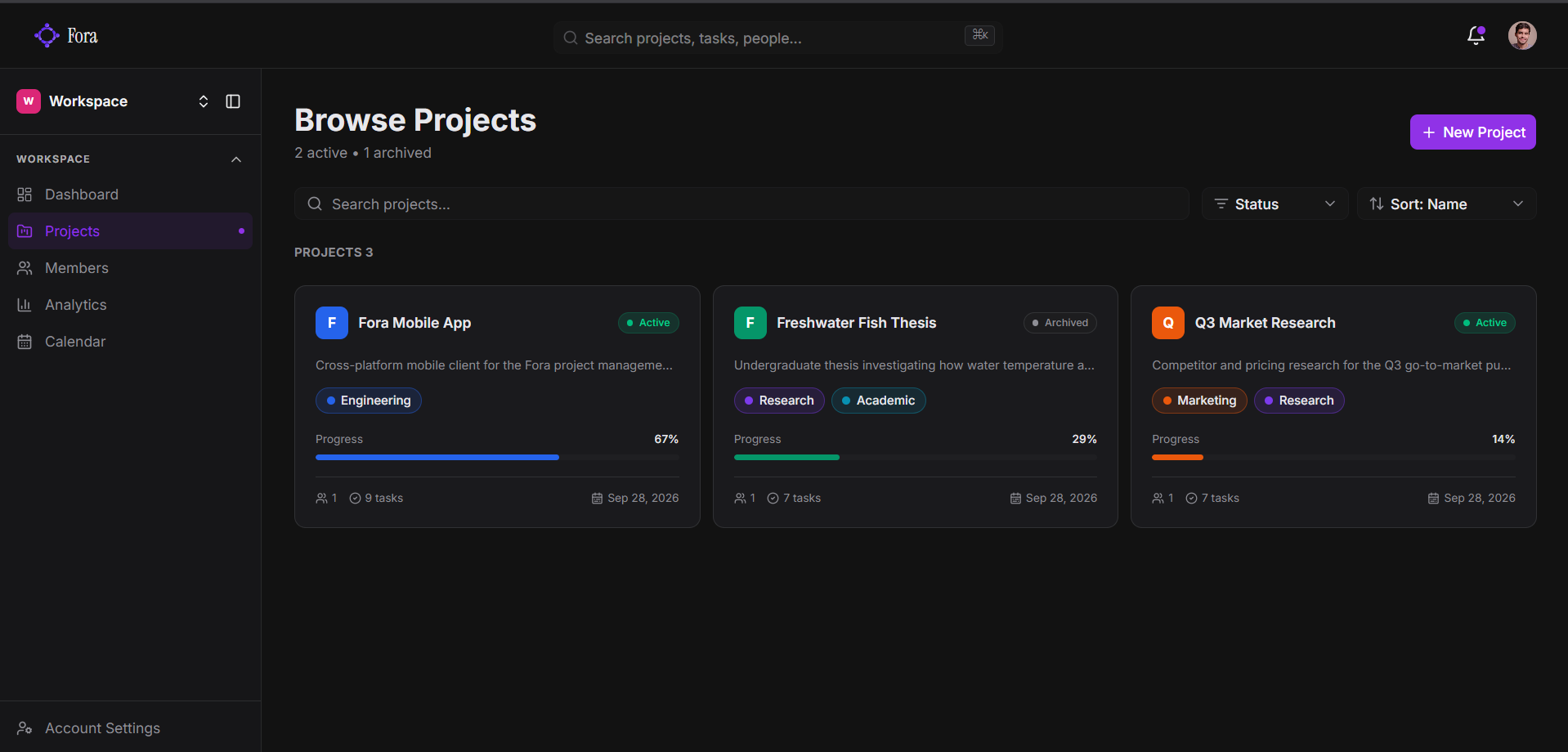Open the Members page
Viewport: 1568px width, 752px height.
[131, 268]
